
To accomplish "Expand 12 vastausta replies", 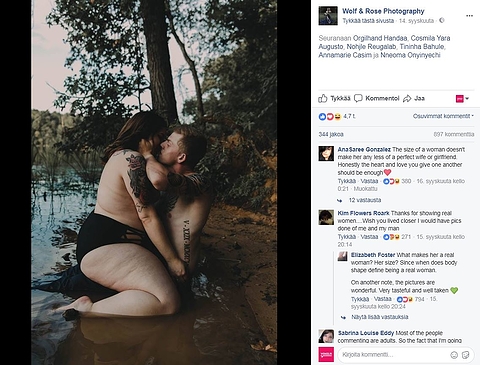I will tap(365, 200).
